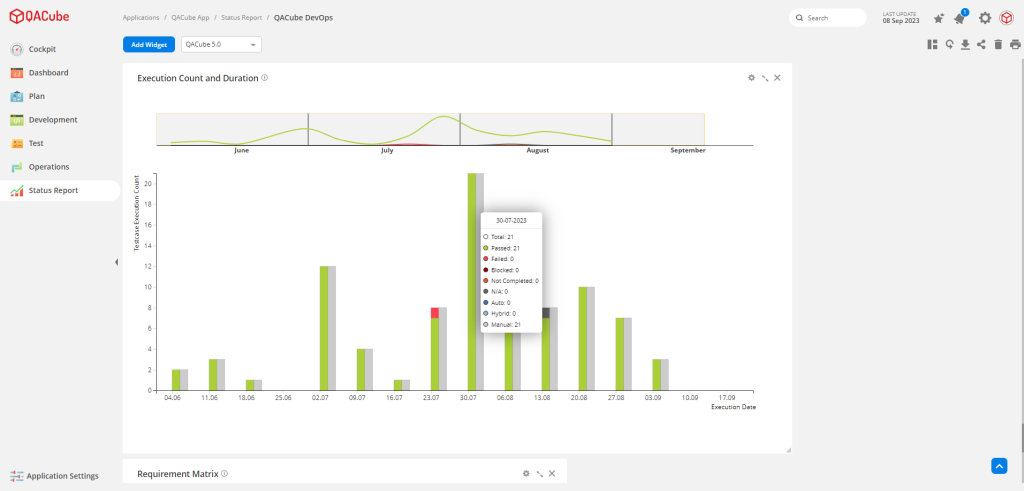The height and width of the screenshot is (491, 1024).
Task: Open Execution Count widget settings gear
Action: point(751,78)
